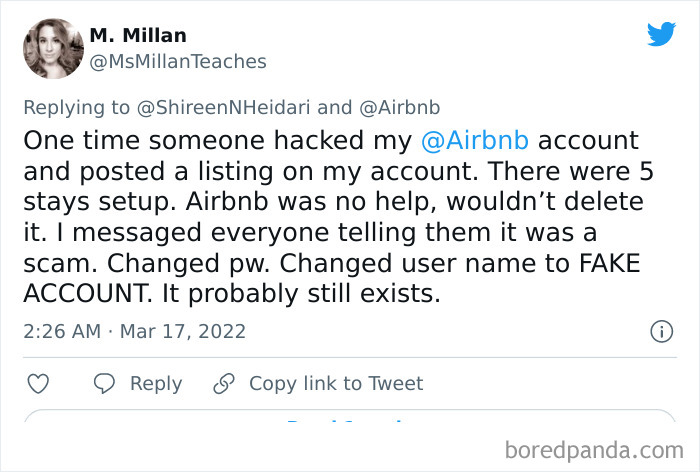Screen dimensions: 700x472
Task: Click the Twitter bird logo
Action: pyautogui.click(x=661, y=35)
